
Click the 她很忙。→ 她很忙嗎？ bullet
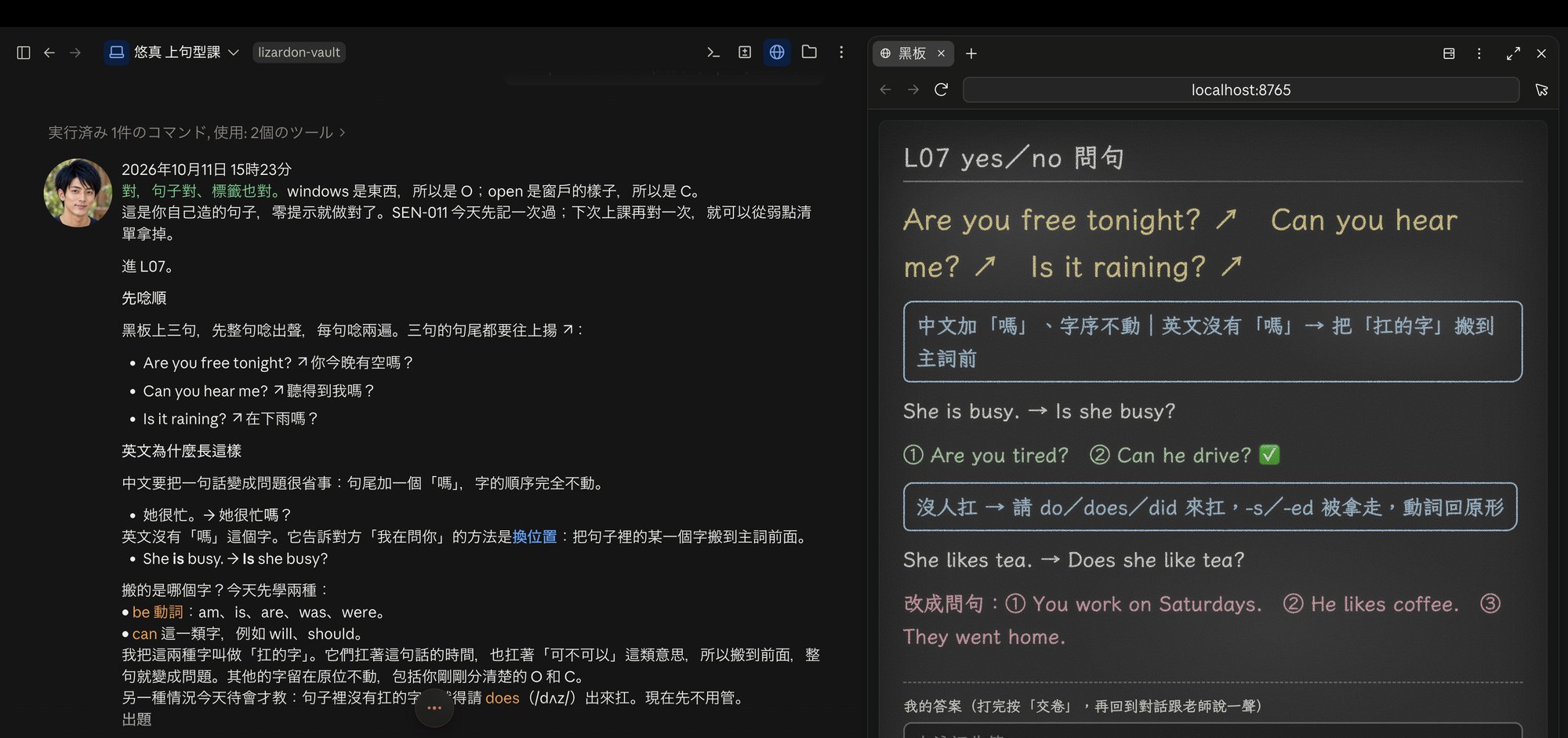(x=216, y=514)
